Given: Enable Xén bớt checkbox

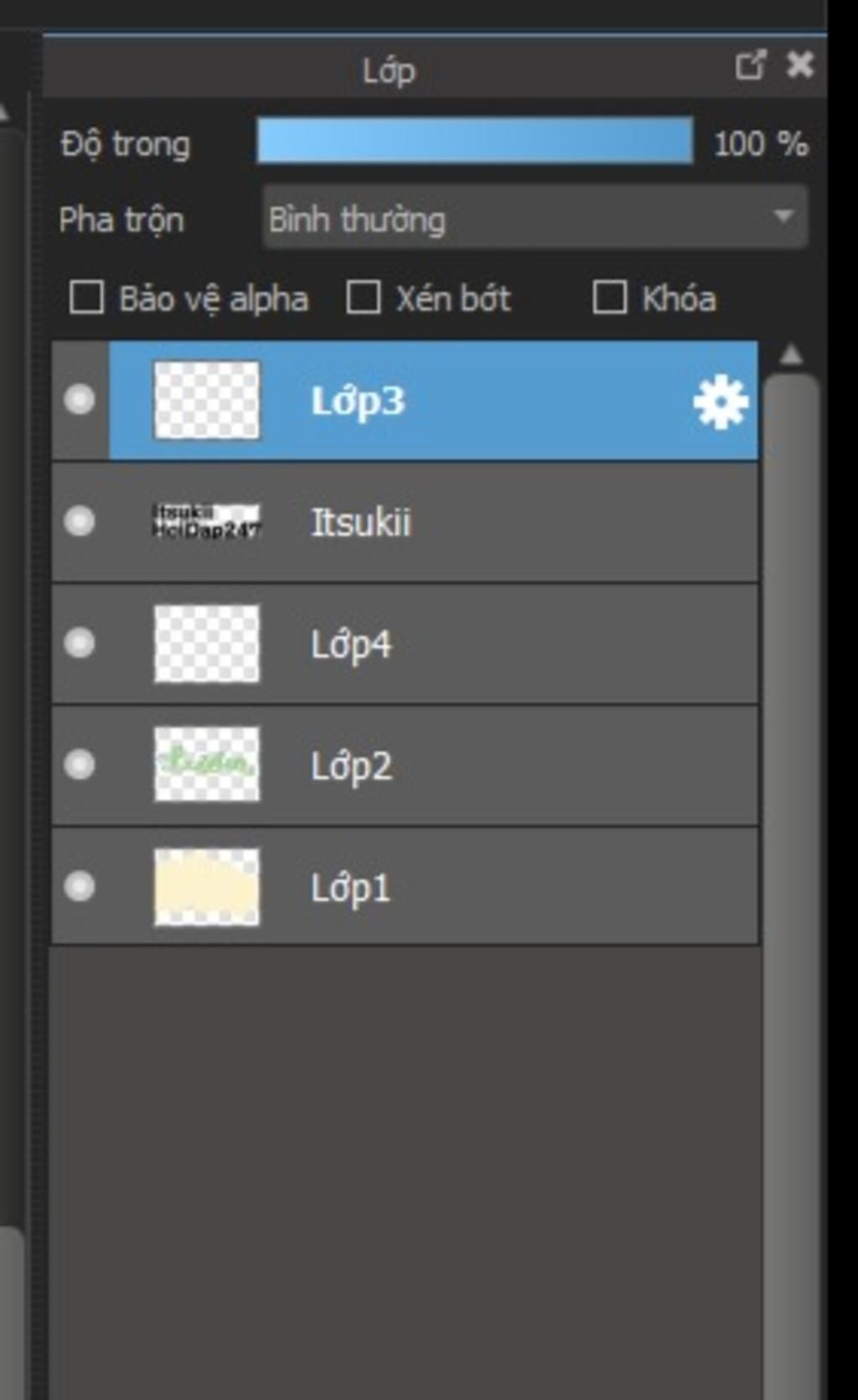Looking at the screenshot, I should [x=363, y=298].
